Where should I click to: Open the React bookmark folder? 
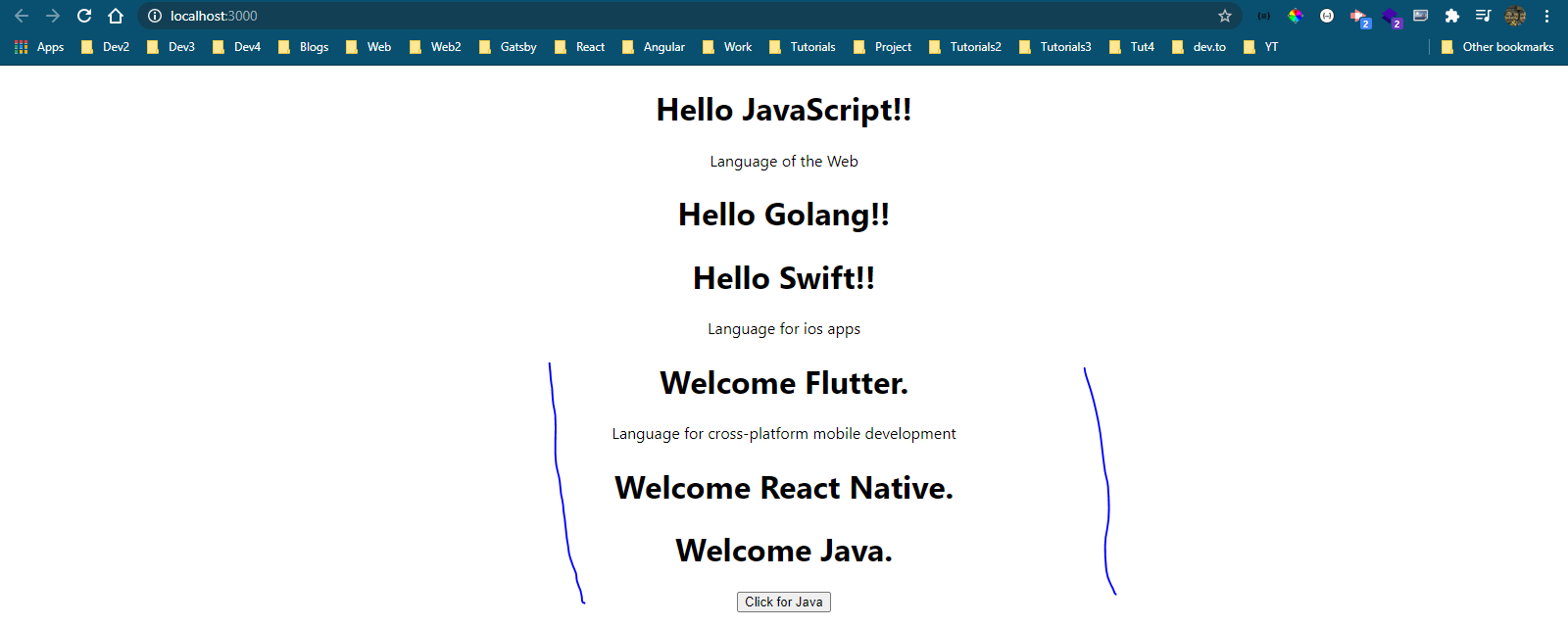[579, 47]
